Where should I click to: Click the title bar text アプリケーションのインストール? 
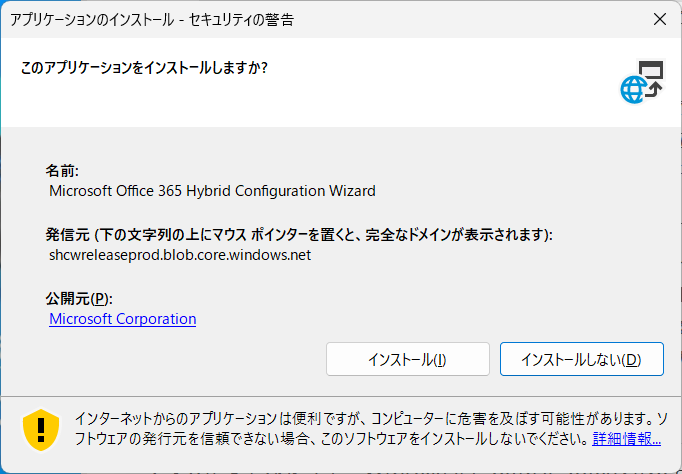pyautogui.click(x=92, y=20)
